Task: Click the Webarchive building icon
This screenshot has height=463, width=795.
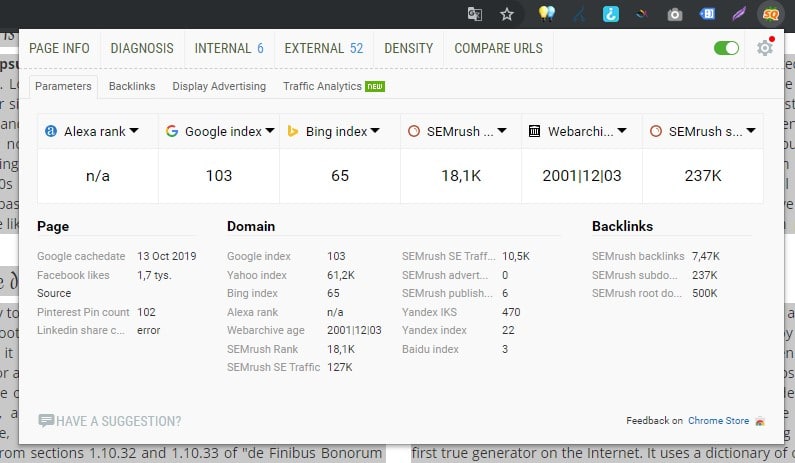Action: click(x=534, y=131)
